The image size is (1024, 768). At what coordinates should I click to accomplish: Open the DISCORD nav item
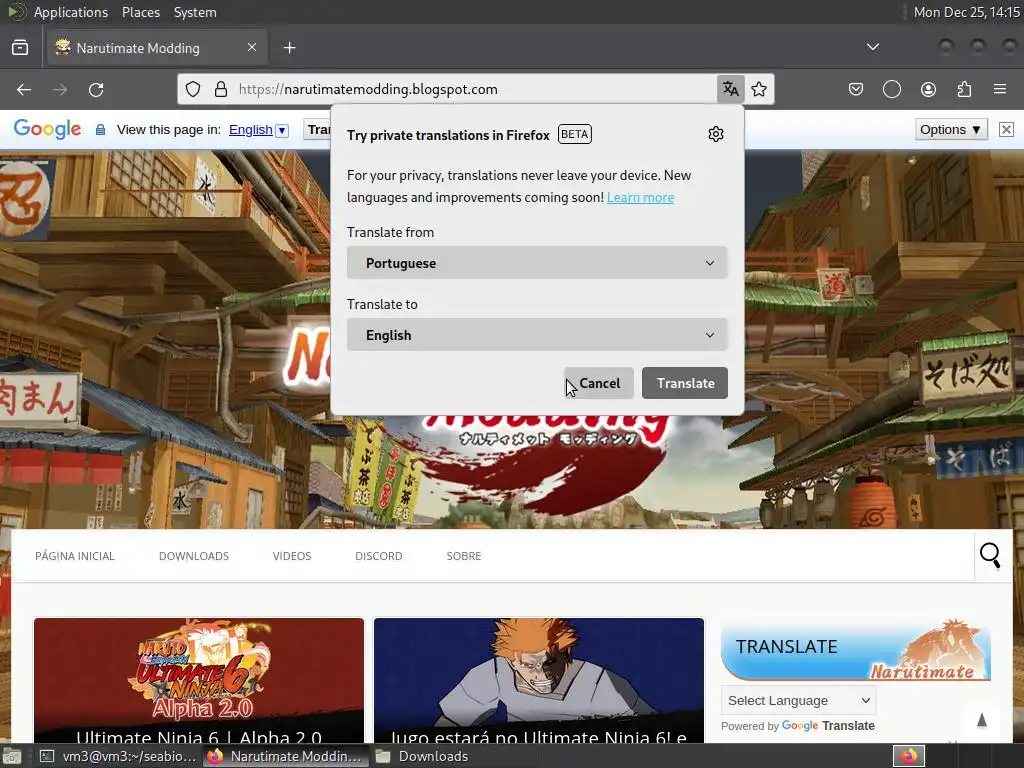click(x=379, y=556)
